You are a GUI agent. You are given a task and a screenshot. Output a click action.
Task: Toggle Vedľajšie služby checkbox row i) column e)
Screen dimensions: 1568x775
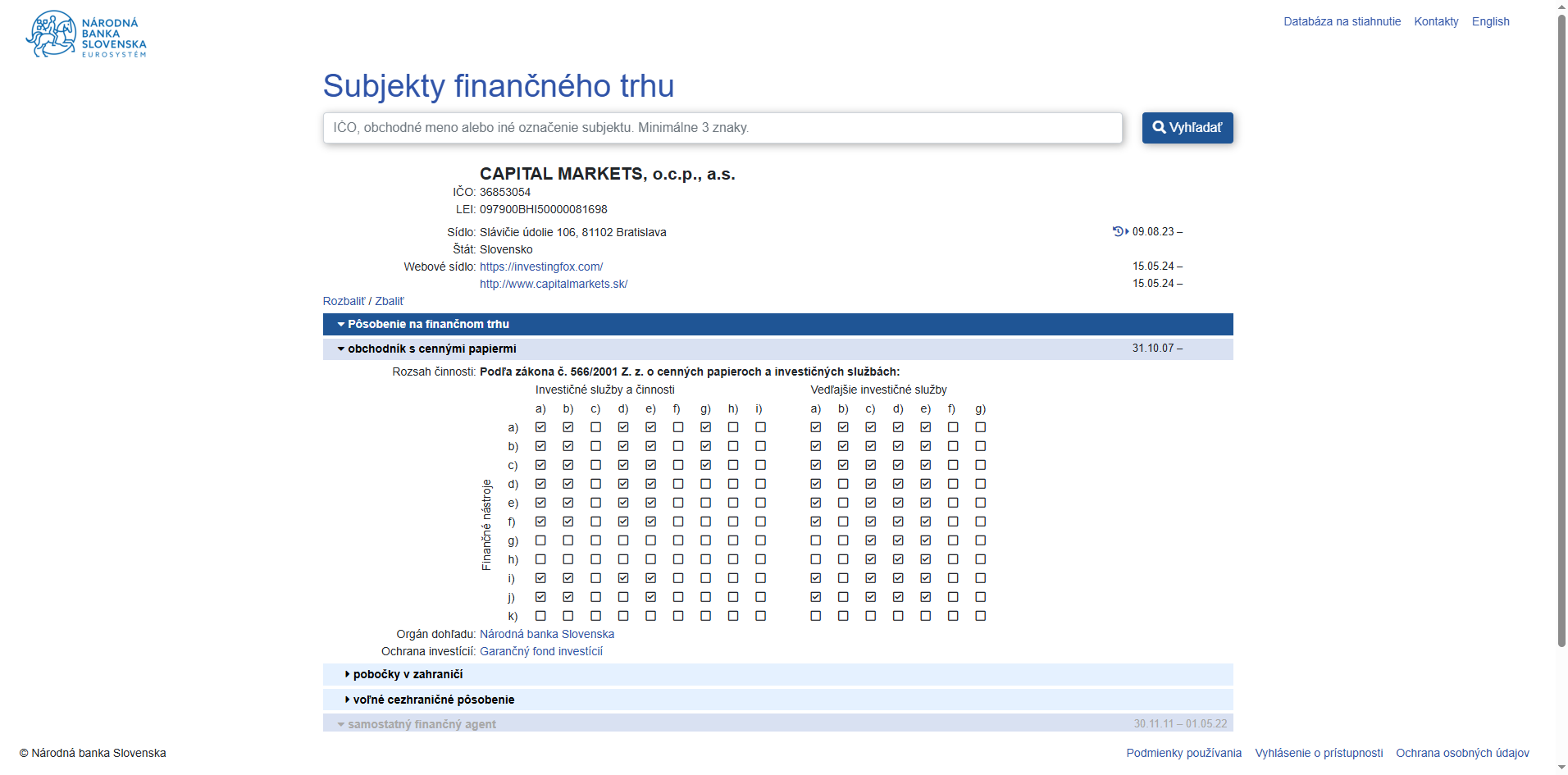(x=925, y=578)
